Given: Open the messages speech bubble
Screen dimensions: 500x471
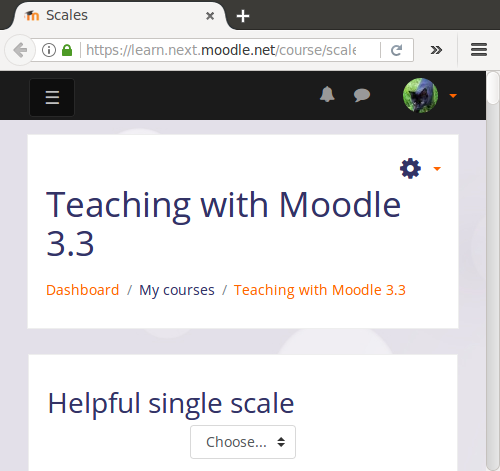Looking at the screenshot, I should (x=362, y=95).
